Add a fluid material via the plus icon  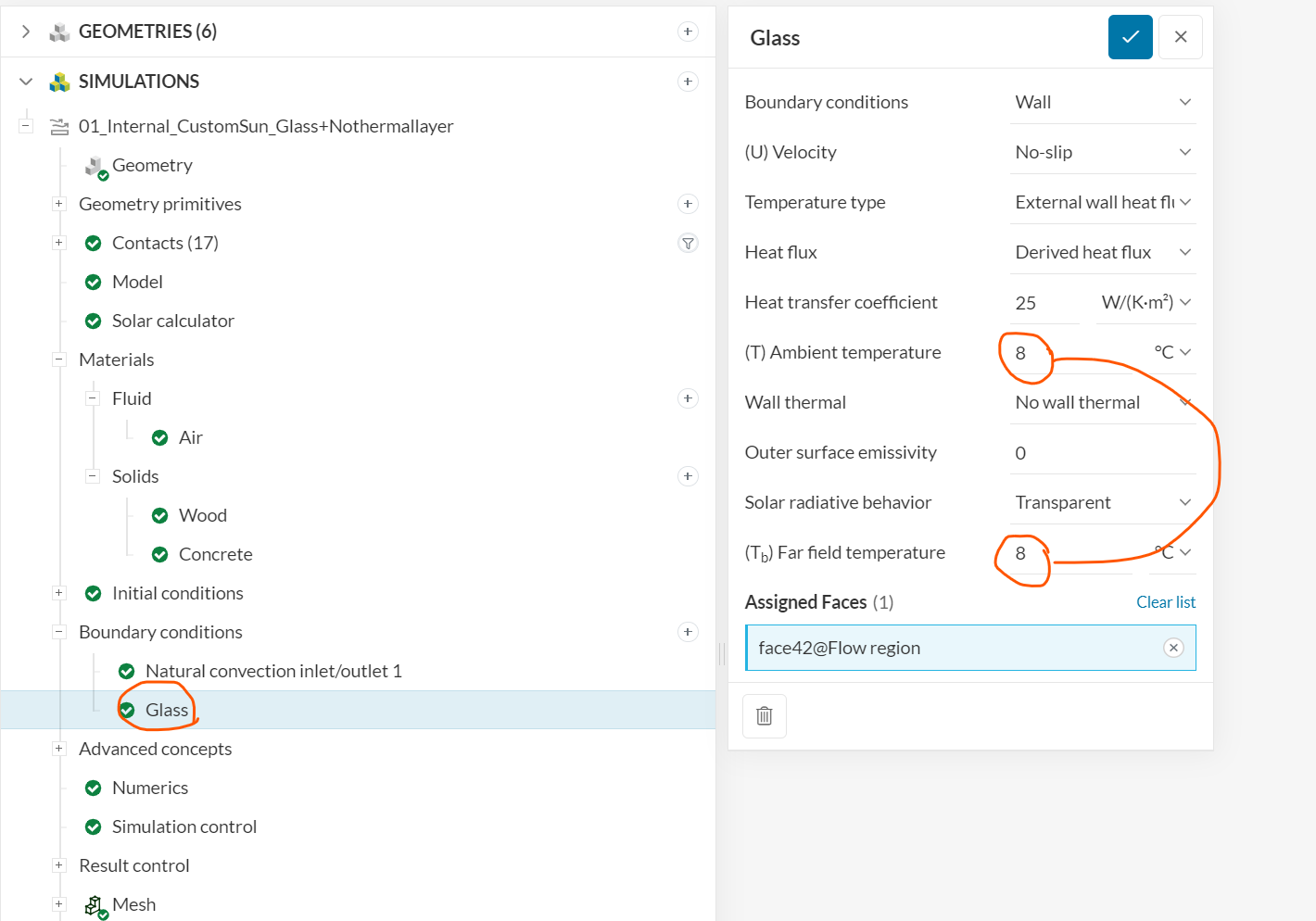pos(688,398)
